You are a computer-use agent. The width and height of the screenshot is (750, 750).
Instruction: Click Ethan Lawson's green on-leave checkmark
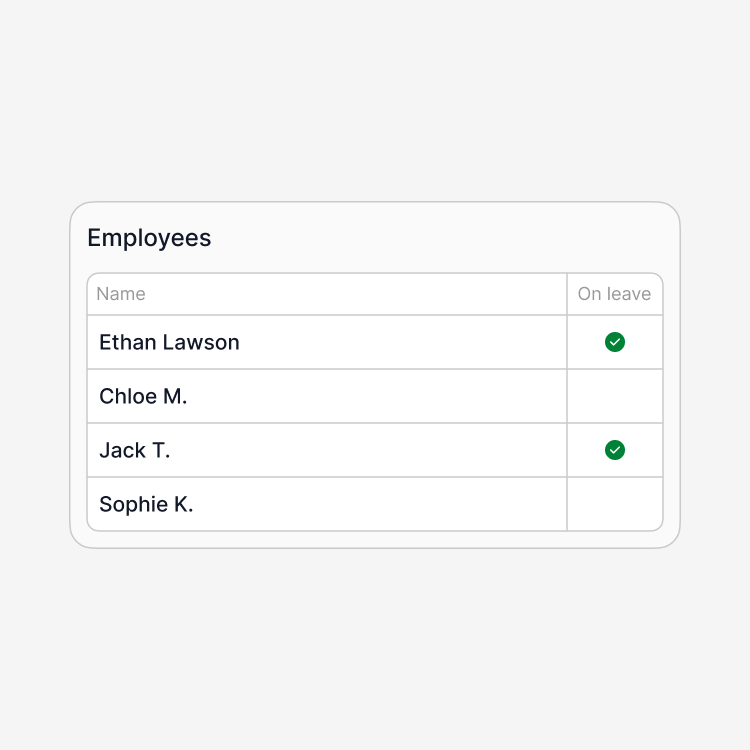pyautogui.click(x=615, y=342)
